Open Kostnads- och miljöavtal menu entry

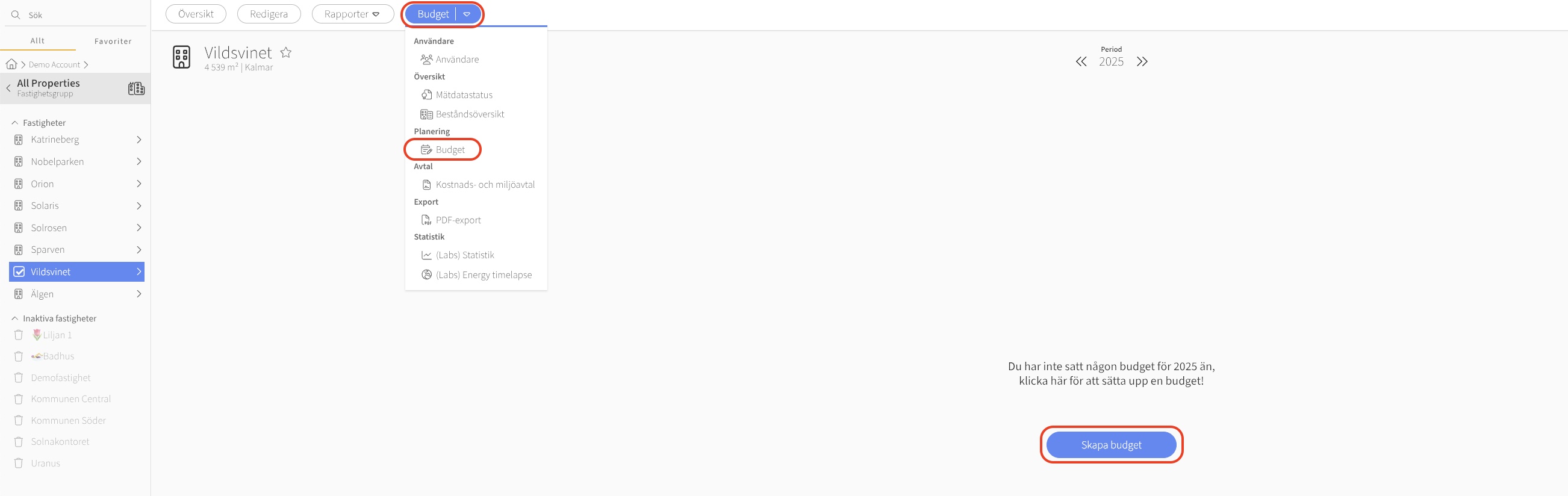(x=485, y=184)
